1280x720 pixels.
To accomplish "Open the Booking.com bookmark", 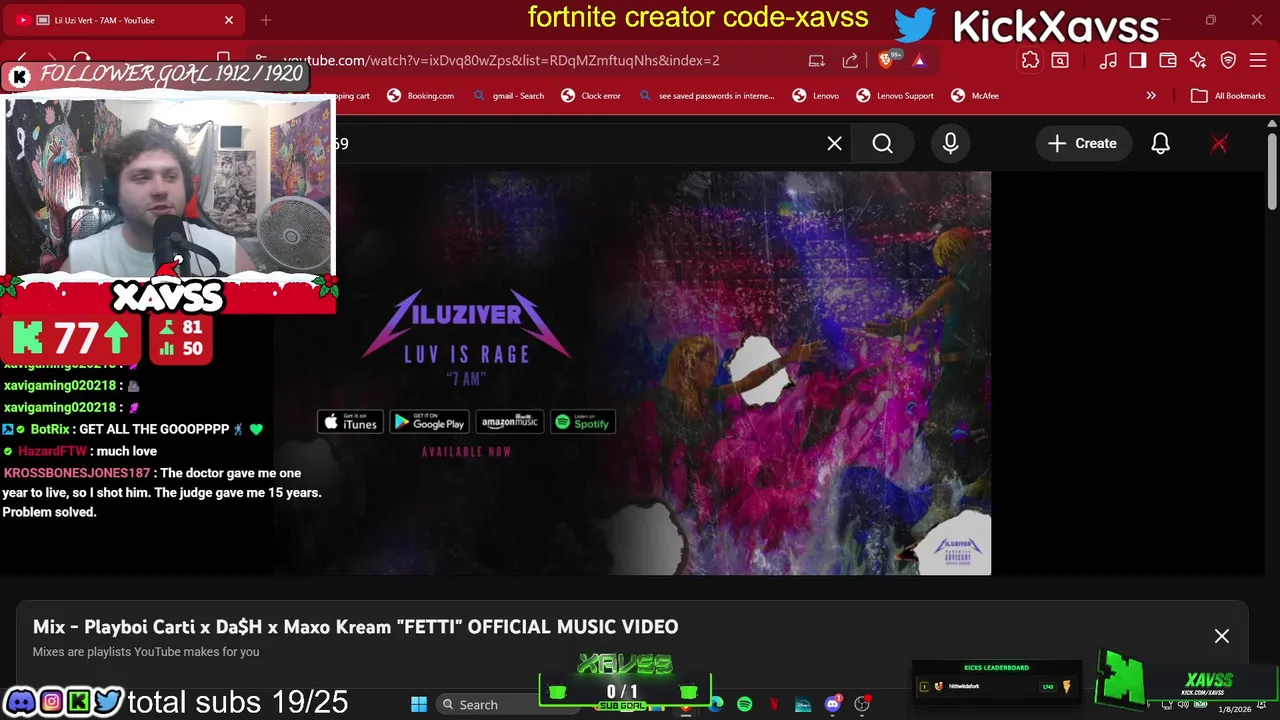I will (421, 96).
